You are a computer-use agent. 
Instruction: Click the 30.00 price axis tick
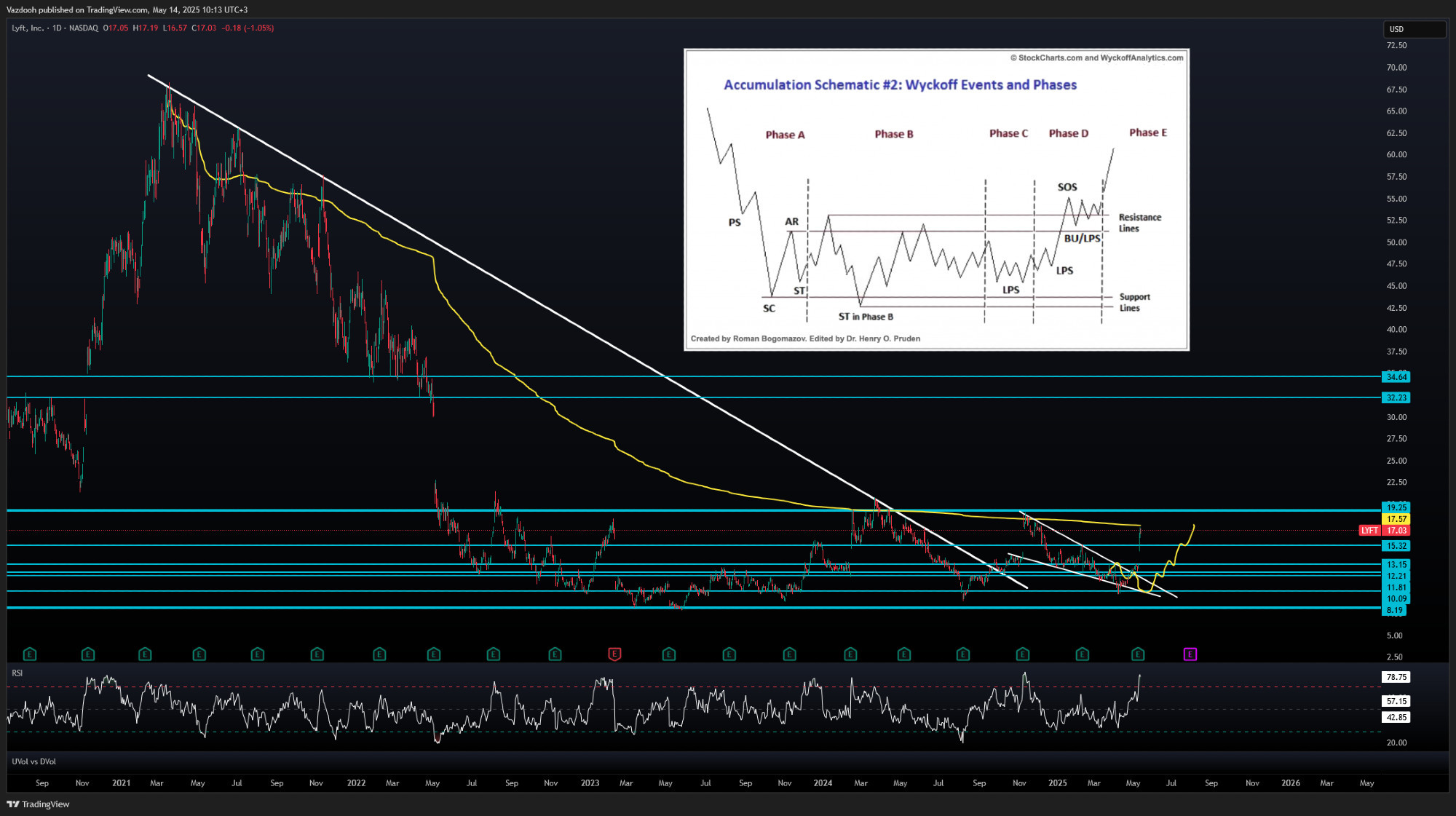pos(1396,417)
